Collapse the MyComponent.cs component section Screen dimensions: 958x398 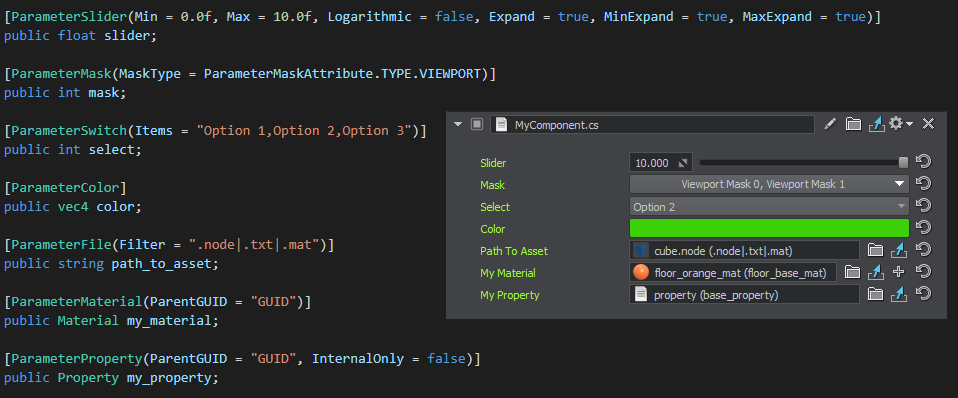[x=458, y=125]
